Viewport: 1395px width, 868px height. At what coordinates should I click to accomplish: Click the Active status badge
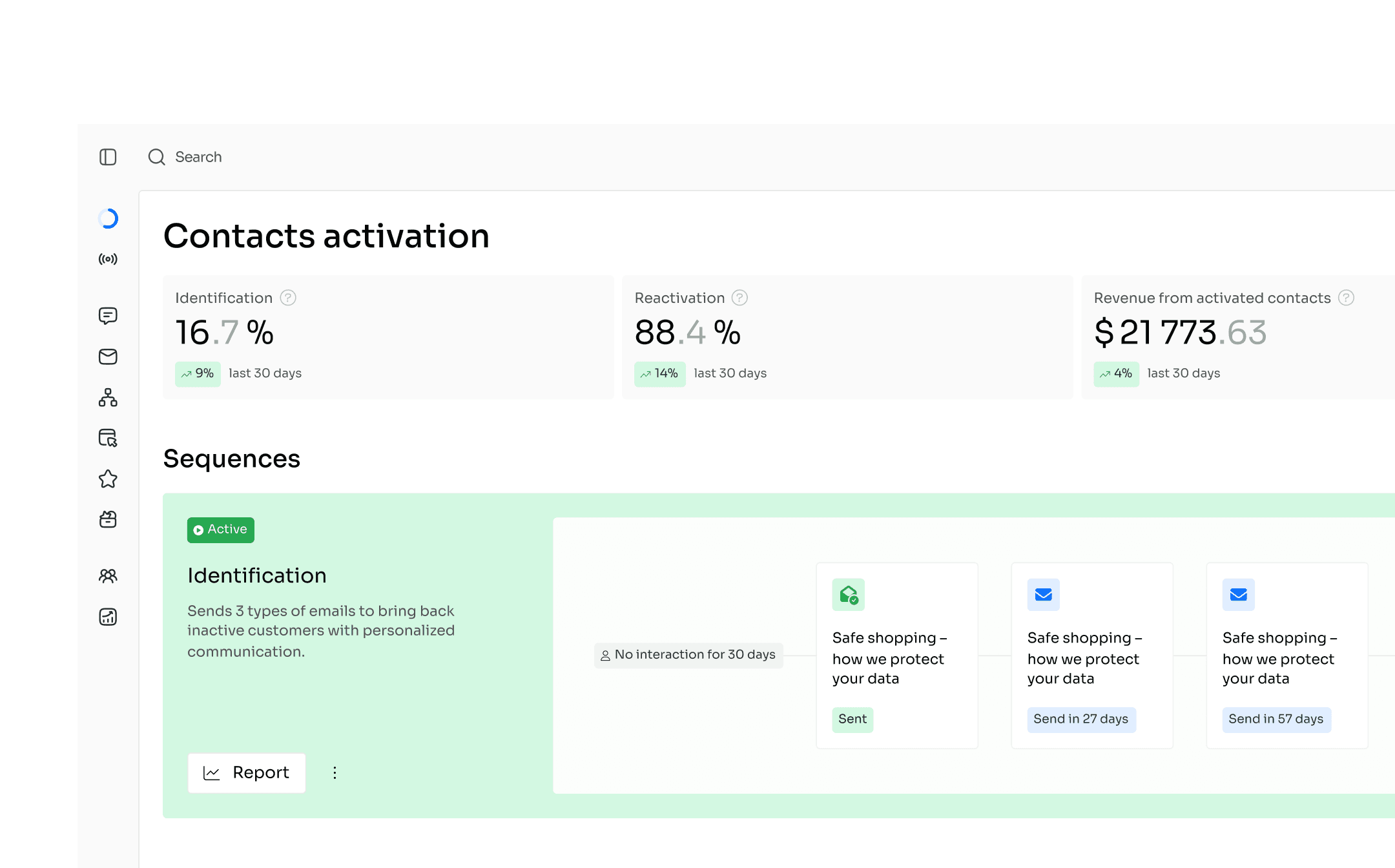pyautogui.click(x=221, y=530)
